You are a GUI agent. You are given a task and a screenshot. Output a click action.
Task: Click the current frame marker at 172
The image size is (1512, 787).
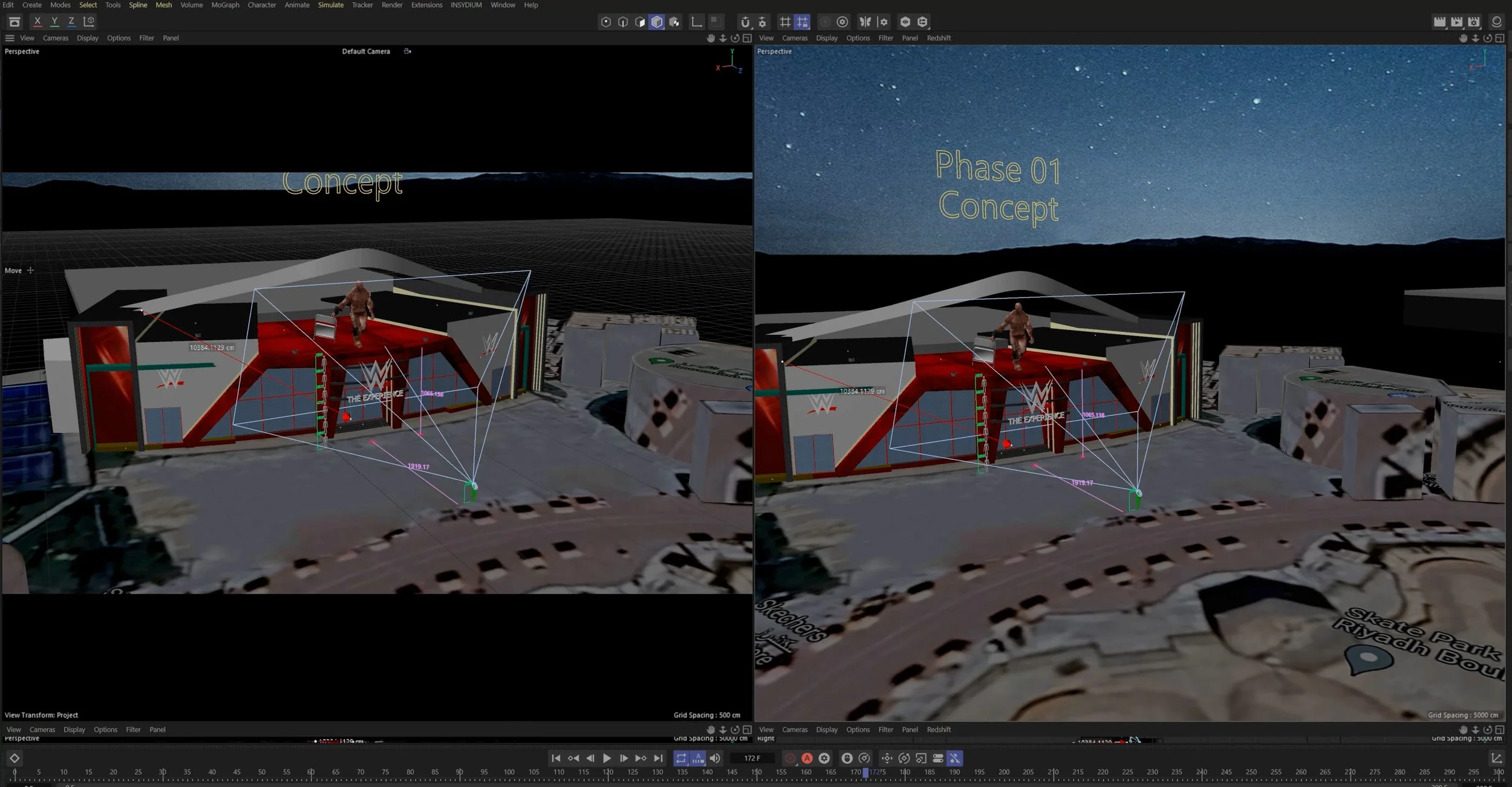tap(865, 772)
